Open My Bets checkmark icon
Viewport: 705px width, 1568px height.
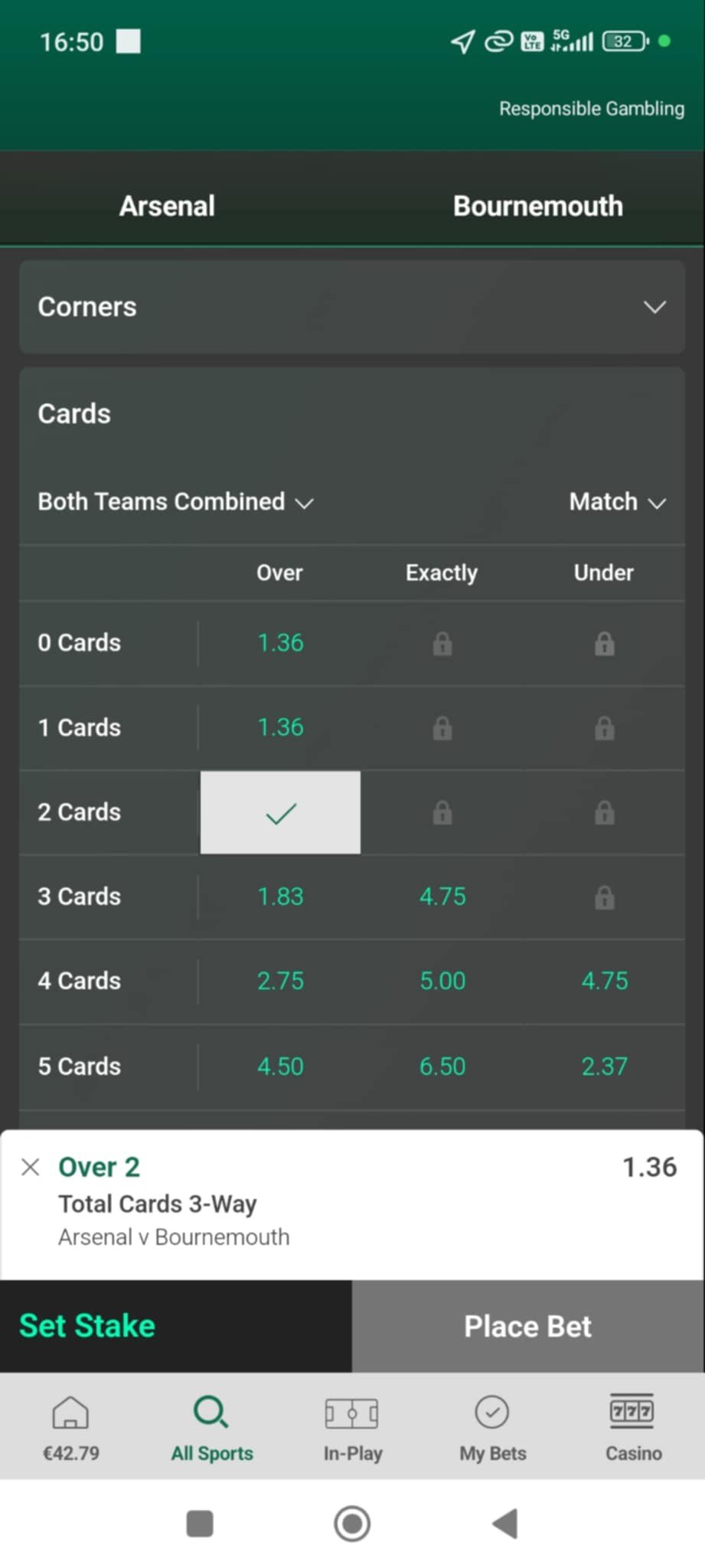click(492, 1413)
